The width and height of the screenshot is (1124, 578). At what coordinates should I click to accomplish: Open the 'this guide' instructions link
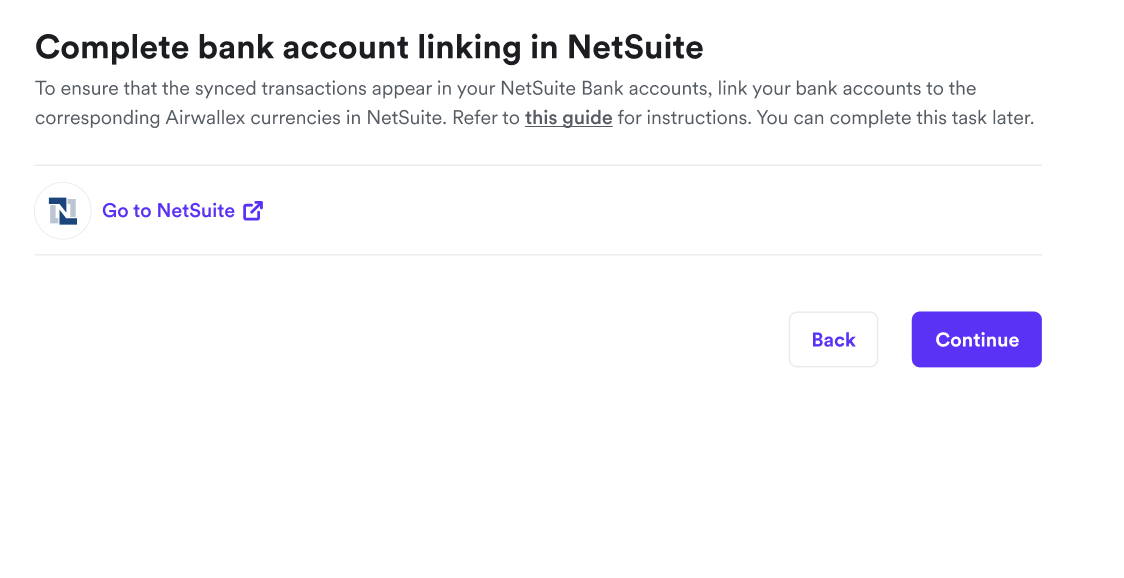[x=568, y=117]
